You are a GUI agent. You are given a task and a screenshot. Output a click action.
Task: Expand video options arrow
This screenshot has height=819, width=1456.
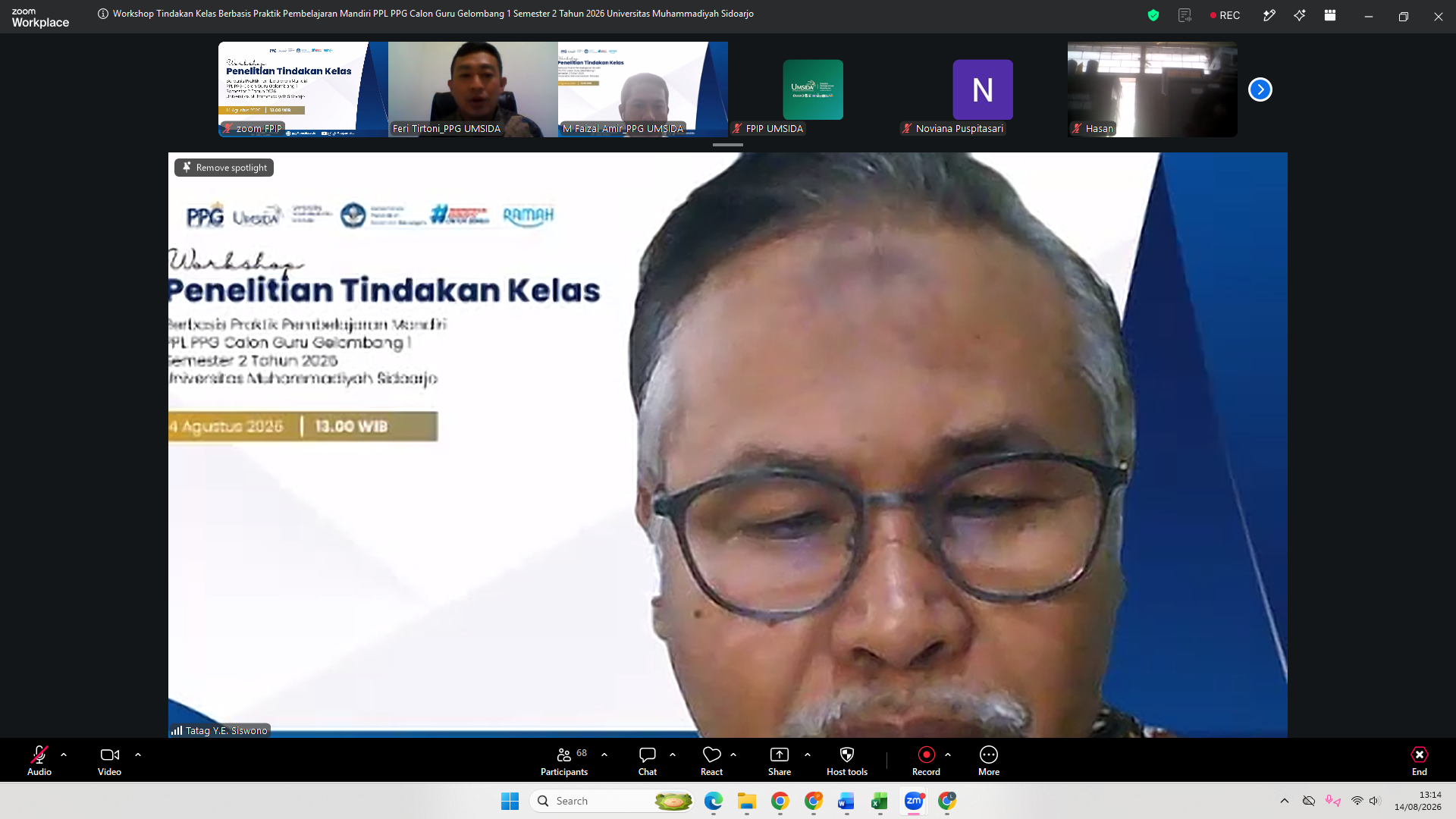pos(138,755)
